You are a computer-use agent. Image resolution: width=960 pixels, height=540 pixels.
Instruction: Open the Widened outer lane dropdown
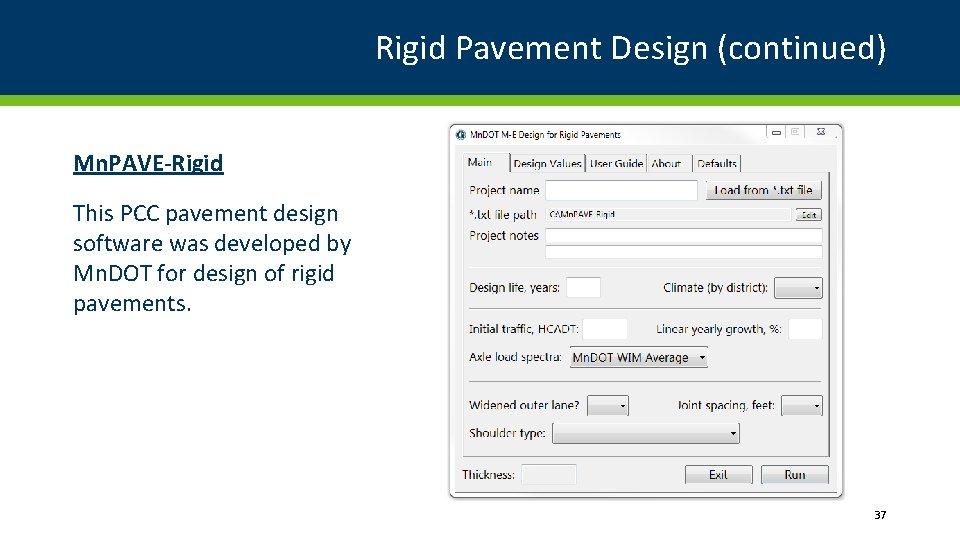pyautogui.click(x=607, y=405)
